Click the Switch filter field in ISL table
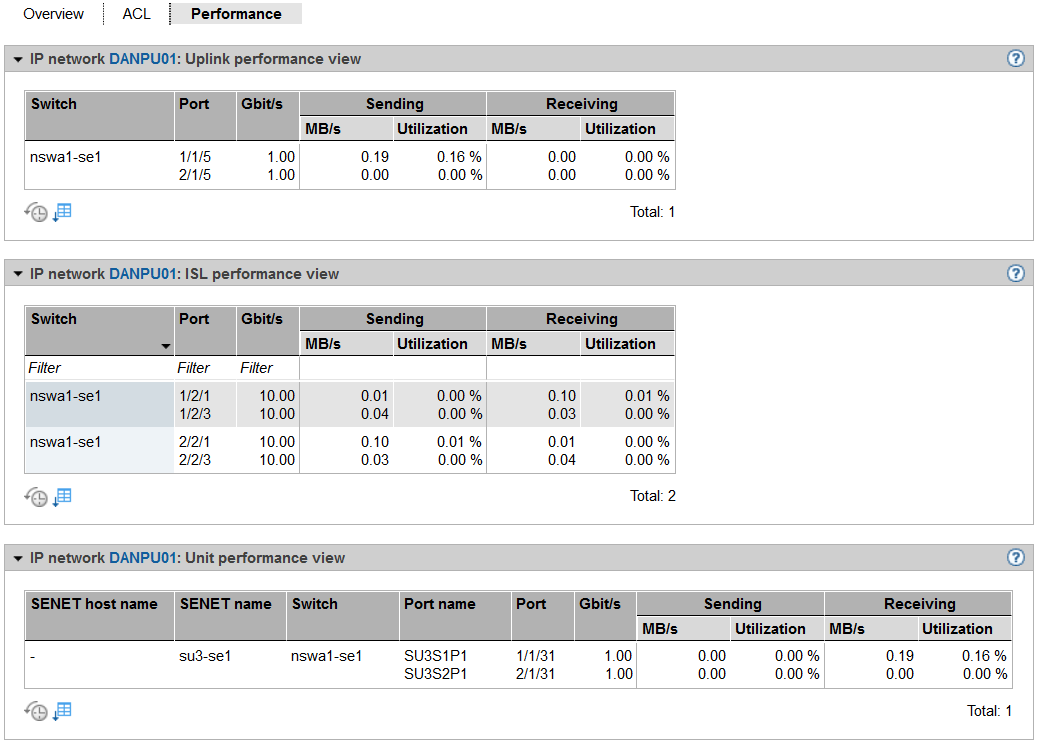This screenshot has height=747, width=1039. pos(99,368)
